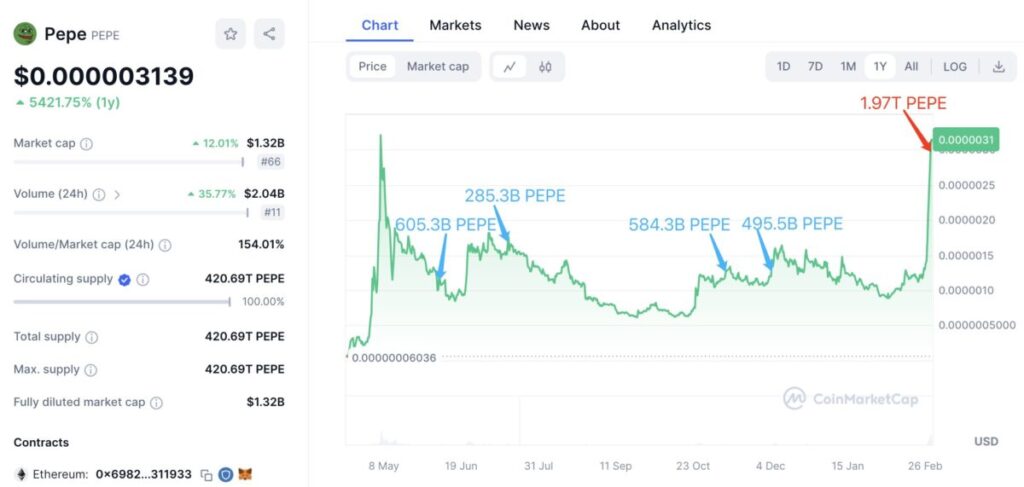Open the News tab
The image size is (1024, 487).
[532, 25]
